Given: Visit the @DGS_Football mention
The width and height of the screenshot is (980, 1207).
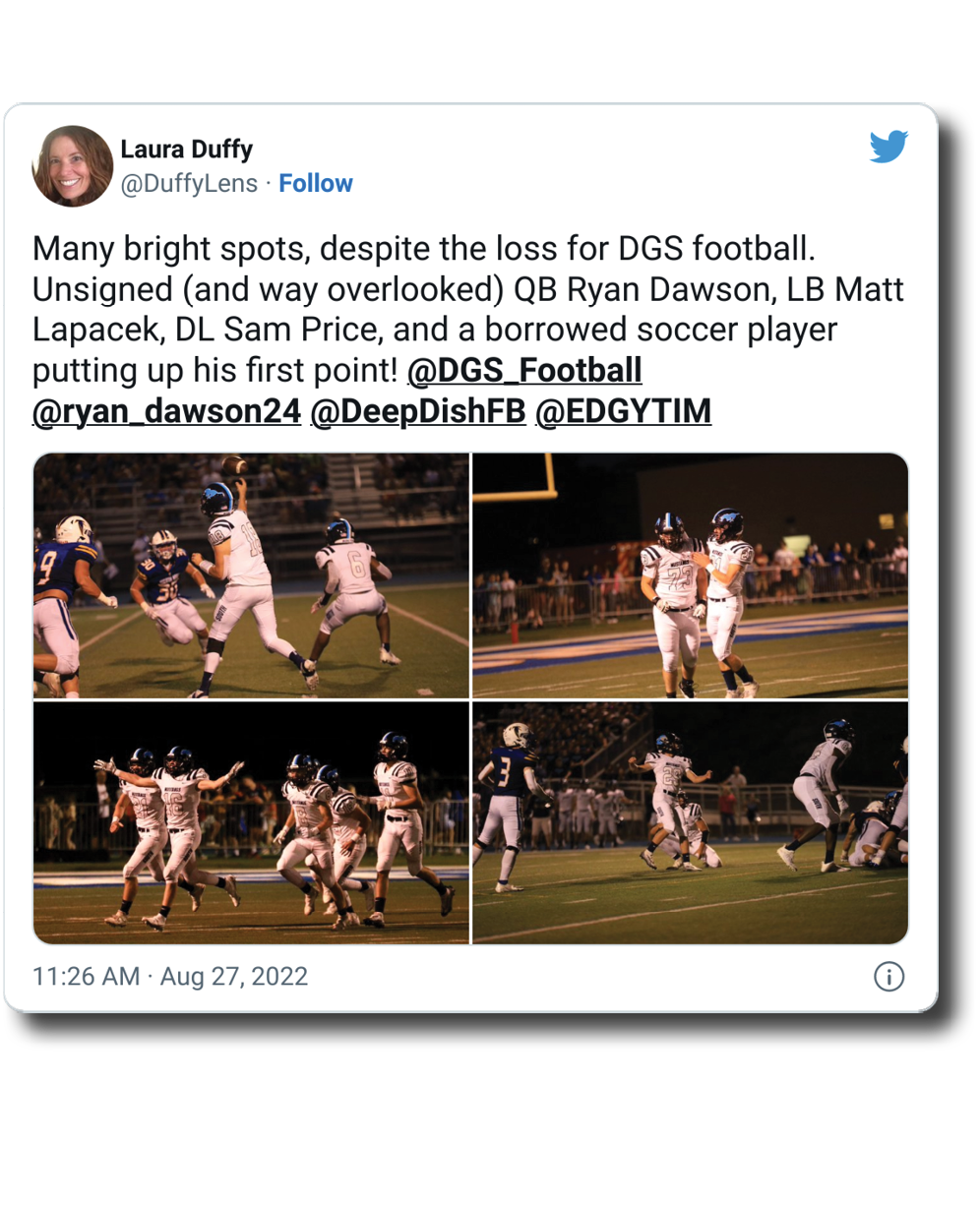Looking at the screenshot, I should [x=523, y=371].
